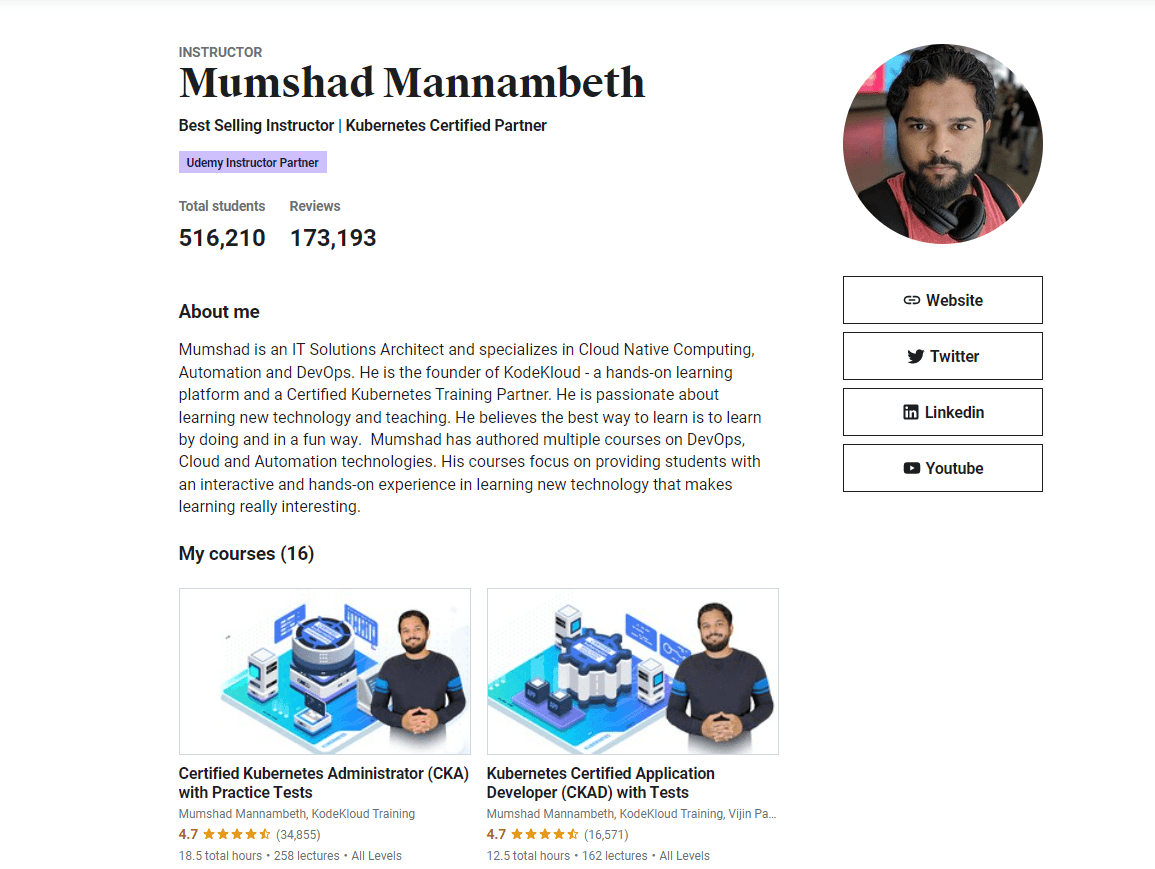Open the Twitter profile button

click(943, 356)
